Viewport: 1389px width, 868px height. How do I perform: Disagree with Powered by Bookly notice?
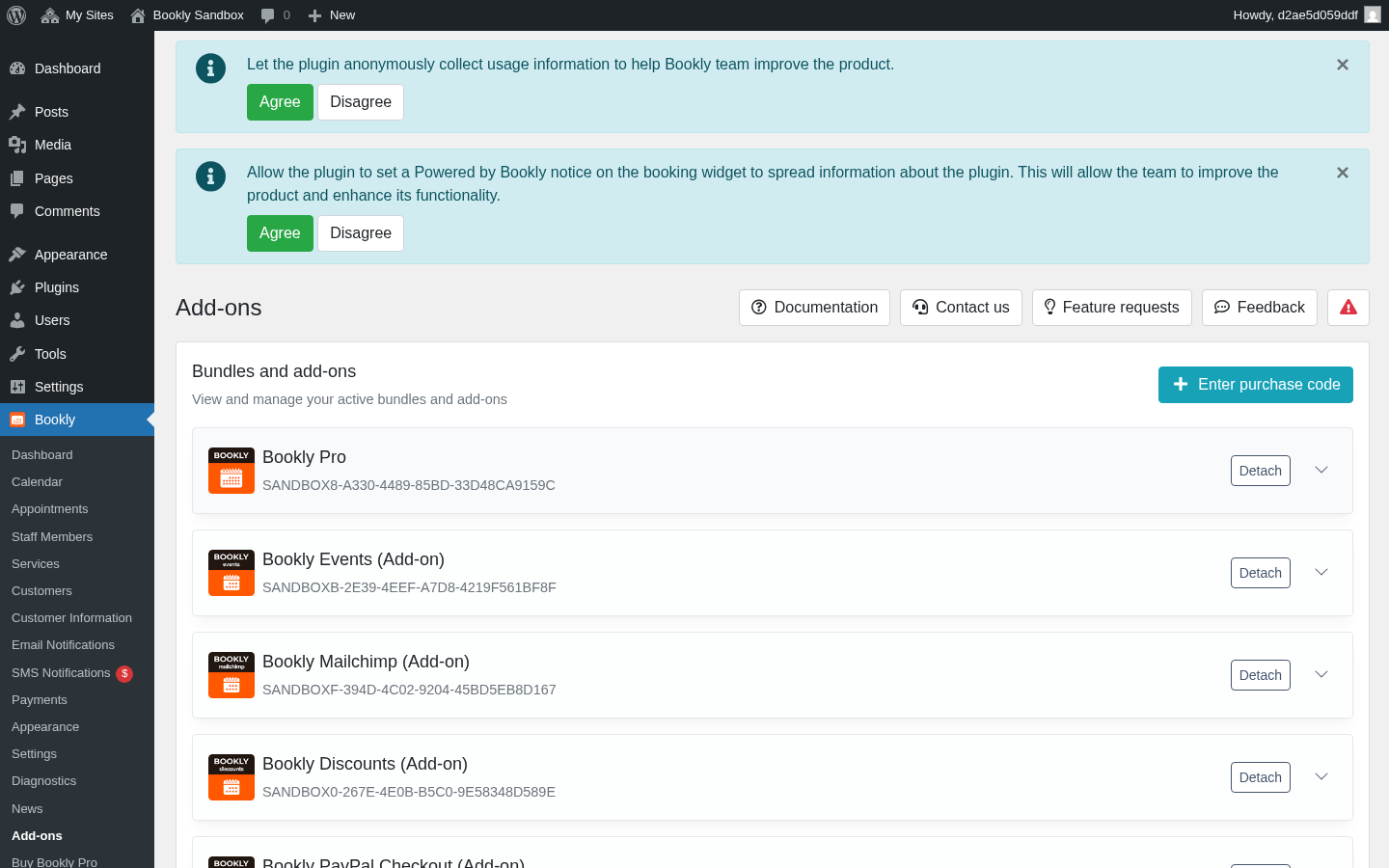point(361,233)
